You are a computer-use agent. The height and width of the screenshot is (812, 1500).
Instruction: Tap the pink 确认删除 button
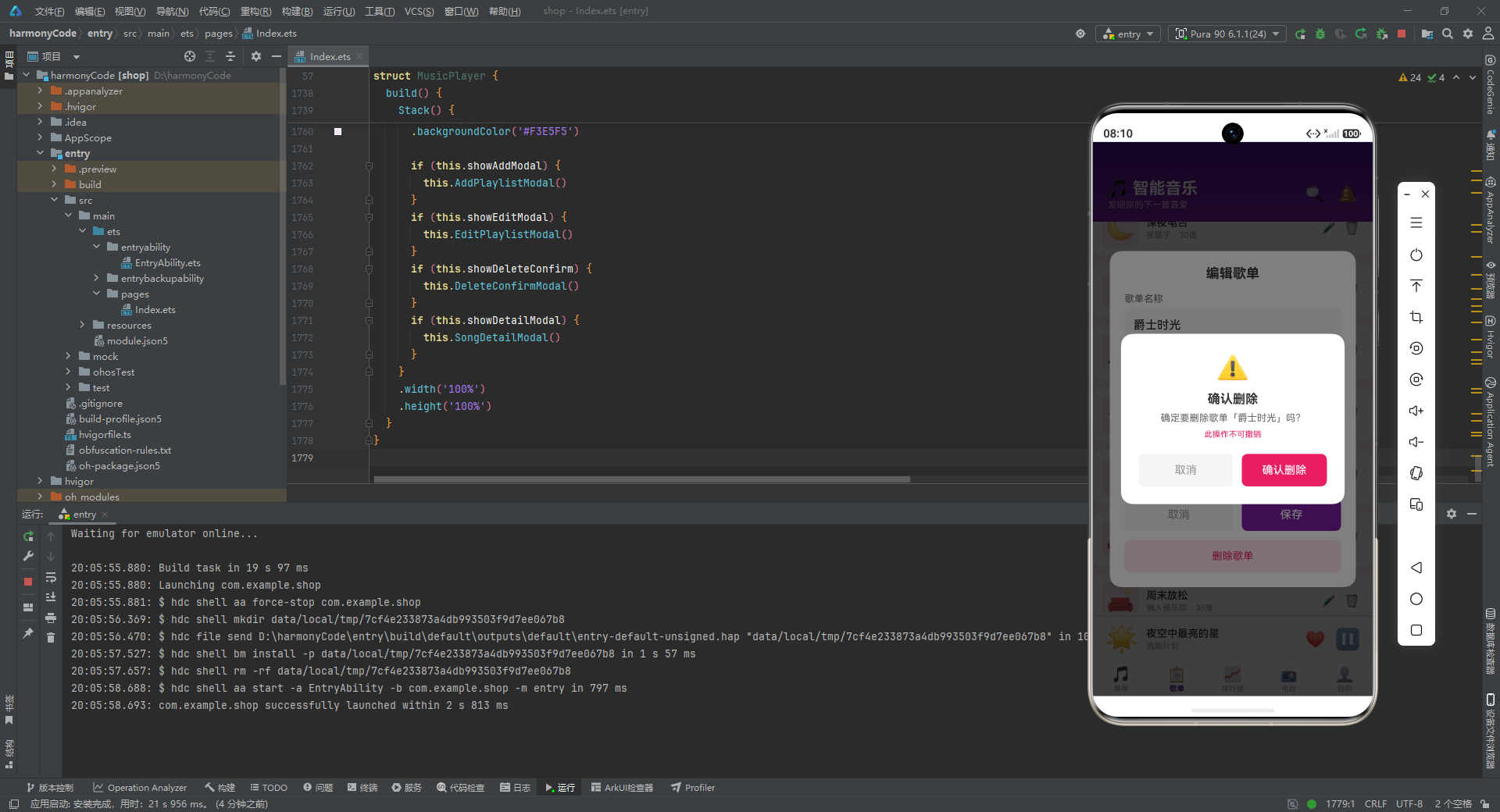point(1284,470)
